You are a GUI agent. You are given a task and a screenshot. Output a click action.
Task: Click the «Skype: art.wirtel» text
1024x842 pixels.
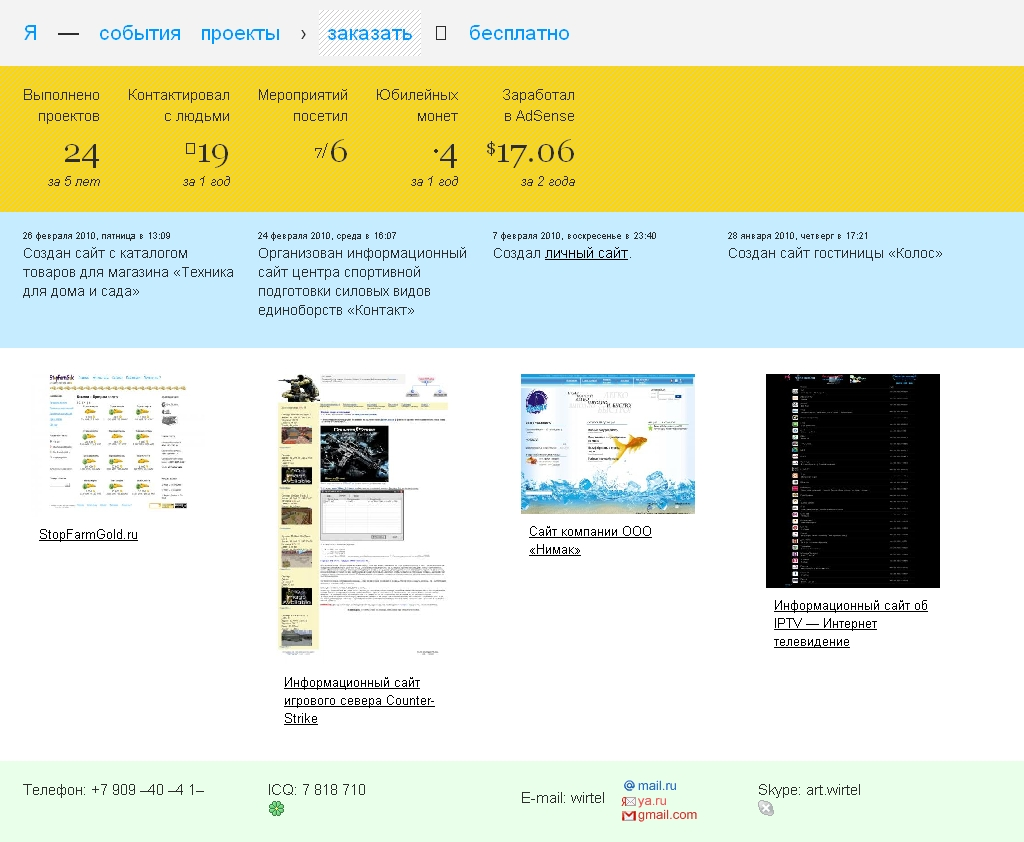point(809,790)
